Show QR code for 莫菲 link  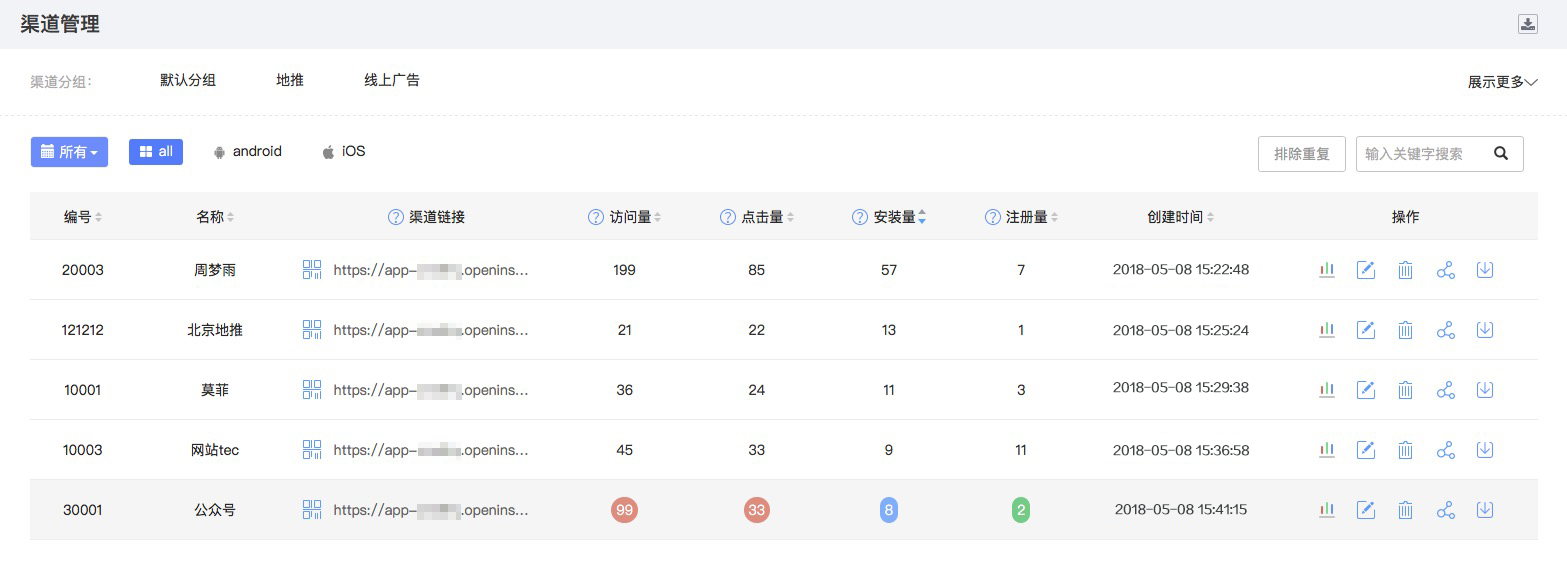[x=312, y=390]
